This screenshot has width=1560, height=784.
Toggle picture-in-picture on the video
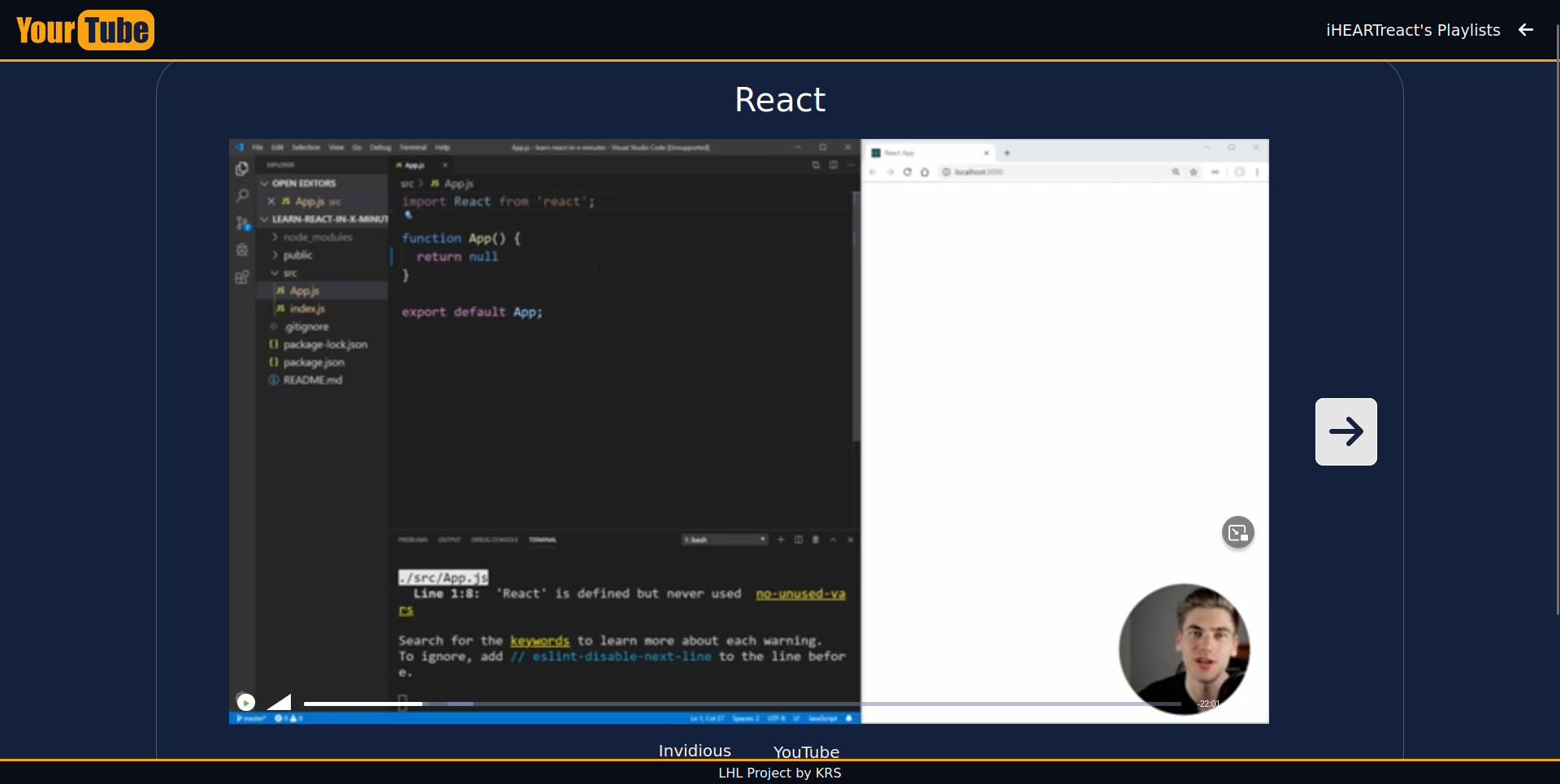click(x=1237, y=533)
